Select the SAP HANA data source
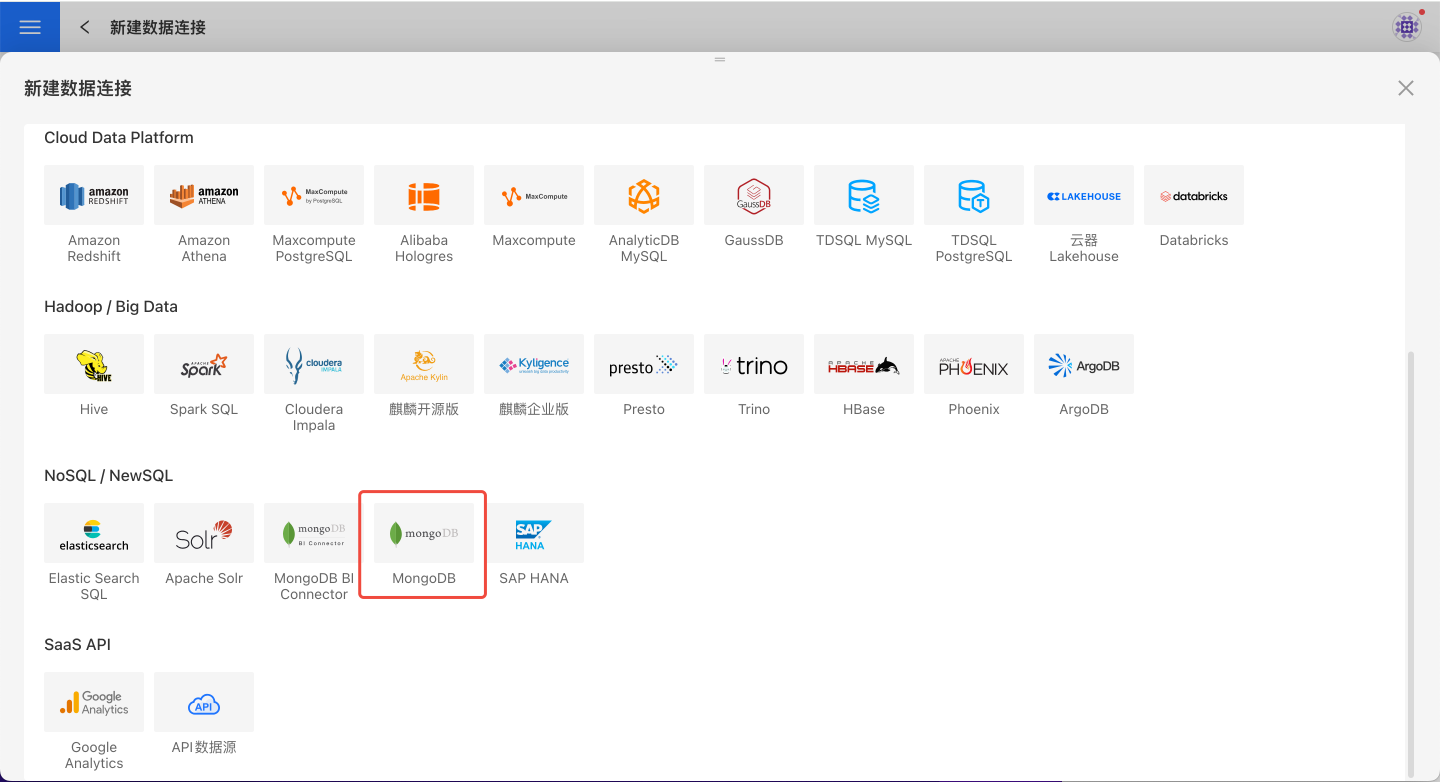The height and width of the screenshot is (782, 1440). (x=534, y=534)
